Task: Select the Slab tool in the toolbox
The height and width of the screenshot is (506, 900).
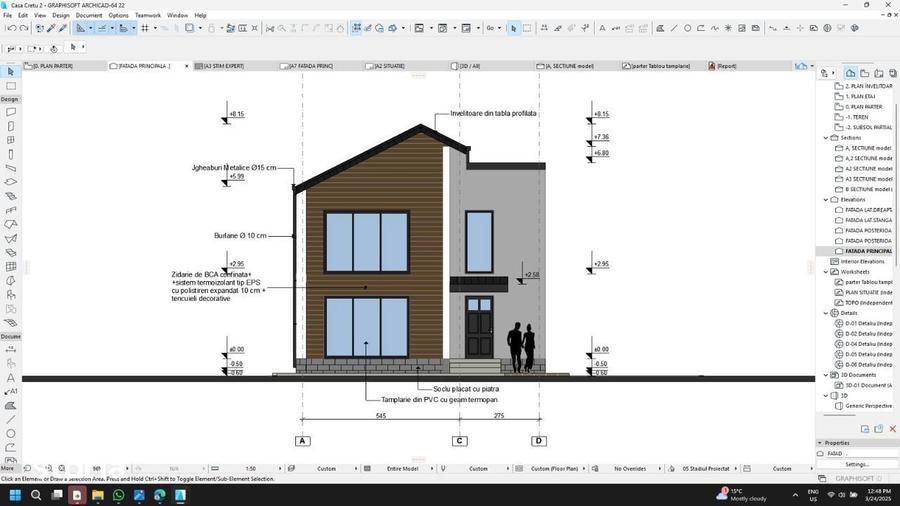Action: tap(10, 182)
